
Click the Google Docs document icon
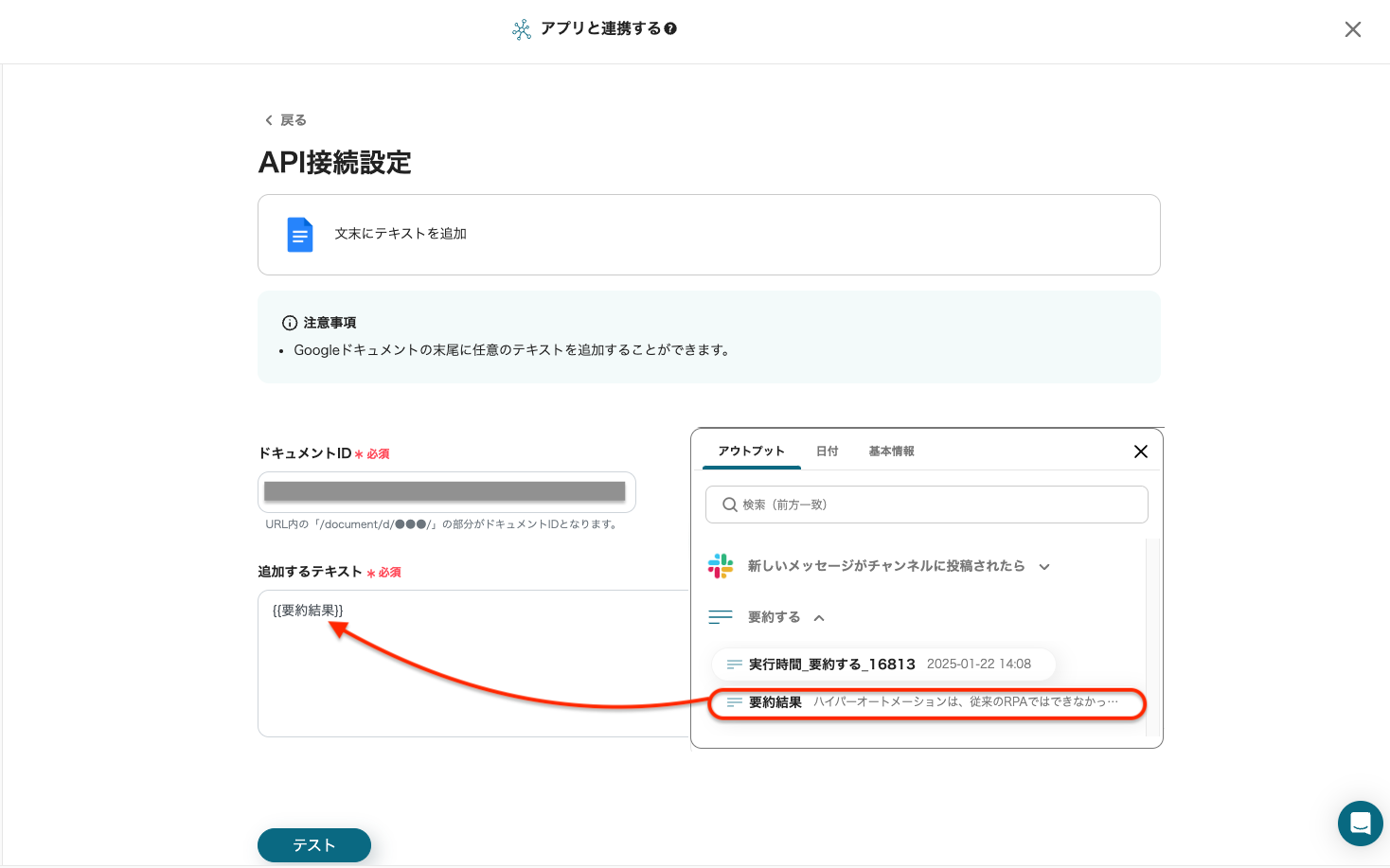299,235
